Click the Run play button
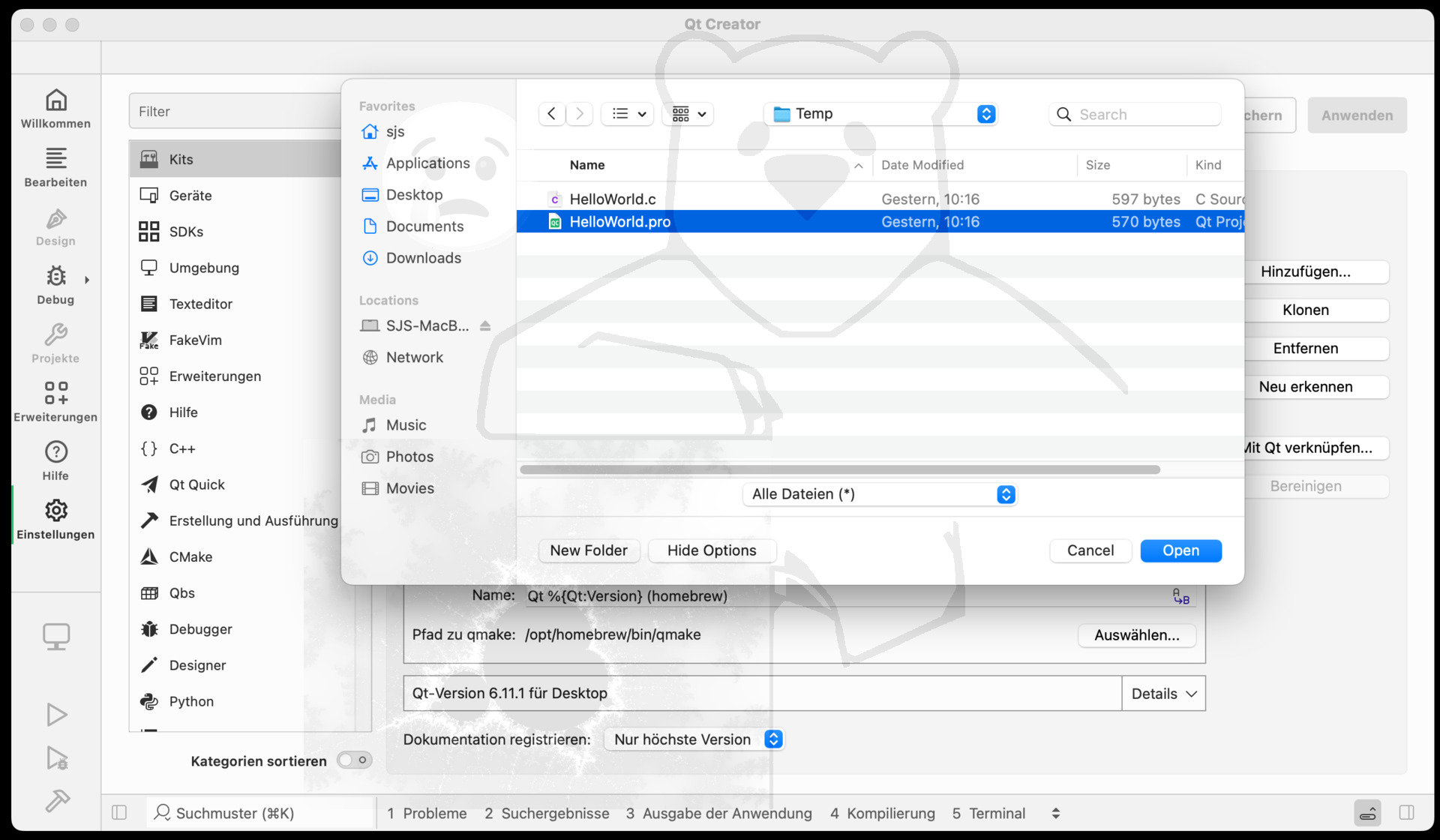 pos(56,715)
